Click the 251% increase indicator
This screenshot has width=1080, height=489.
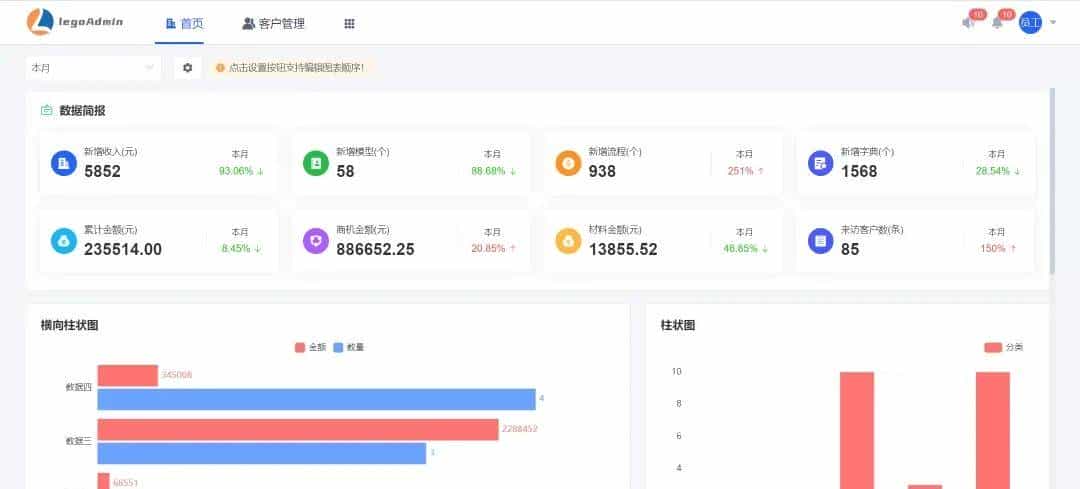pyautogui.click(x=746, y=171)
